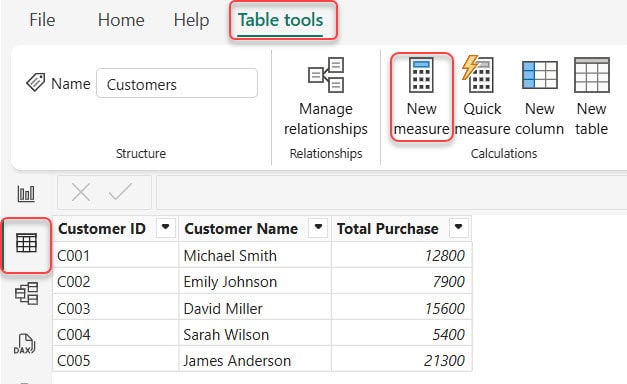Open Quick measure tool
The image size is (627, 384).
coord(483,97)
